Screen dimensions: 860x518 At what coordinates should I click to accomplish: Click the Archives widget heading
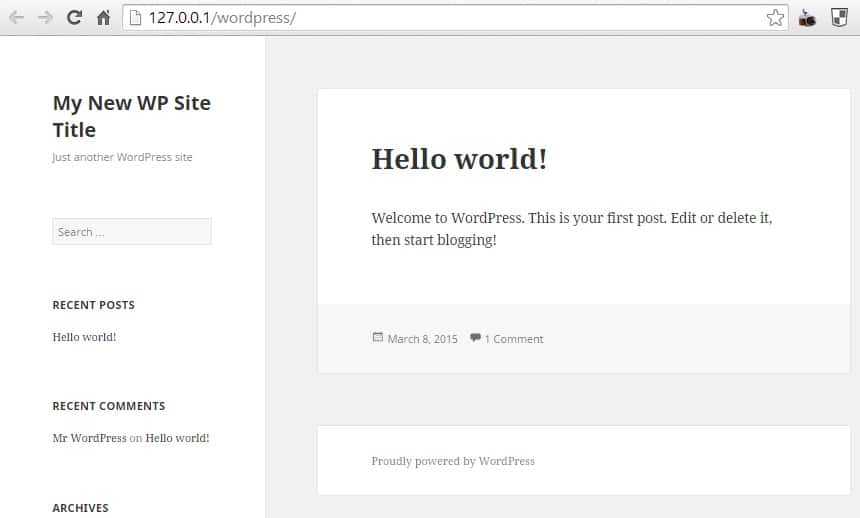[x=81, y=508]
